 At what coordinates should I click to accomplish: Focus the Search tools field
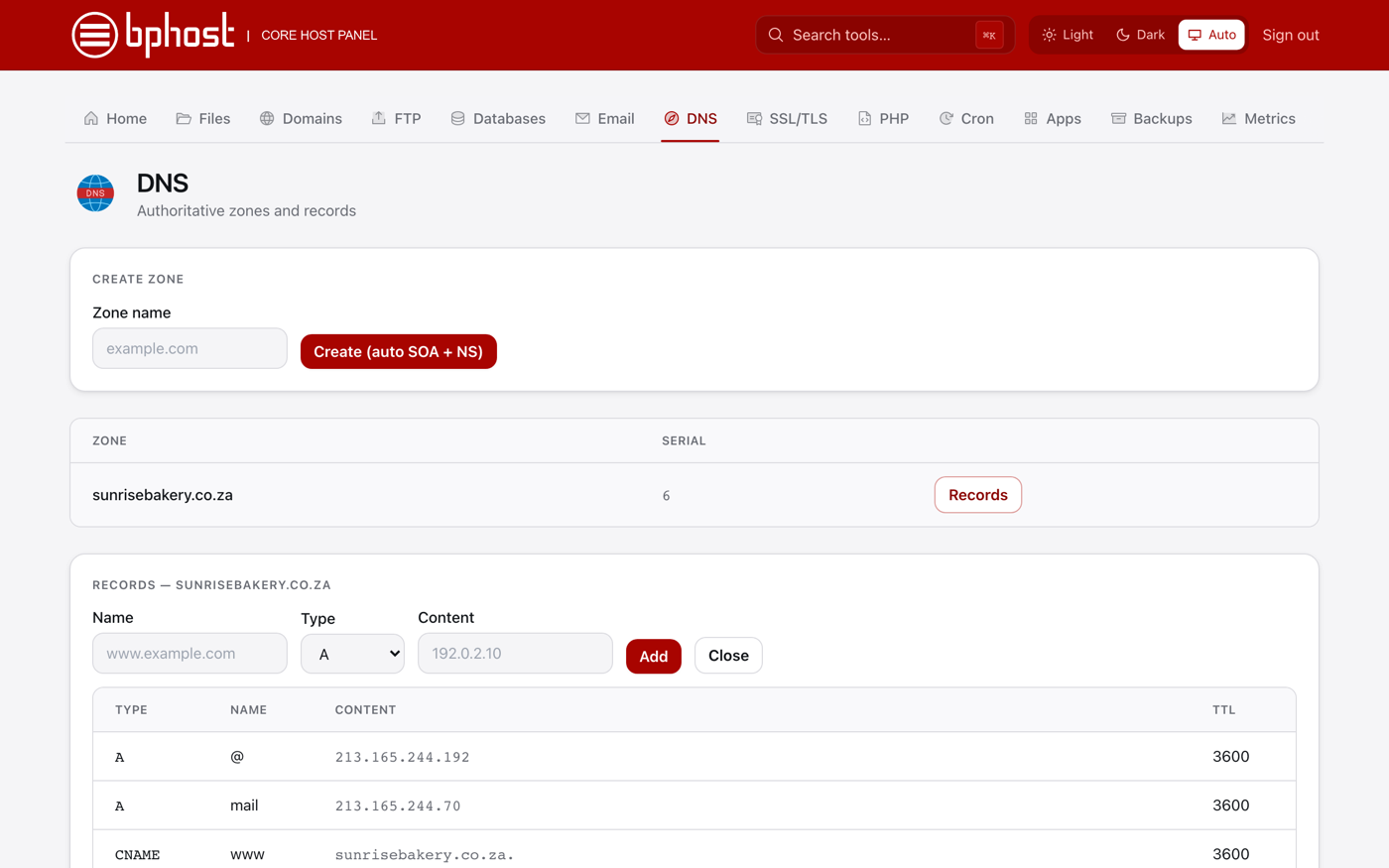click(884, 35)
